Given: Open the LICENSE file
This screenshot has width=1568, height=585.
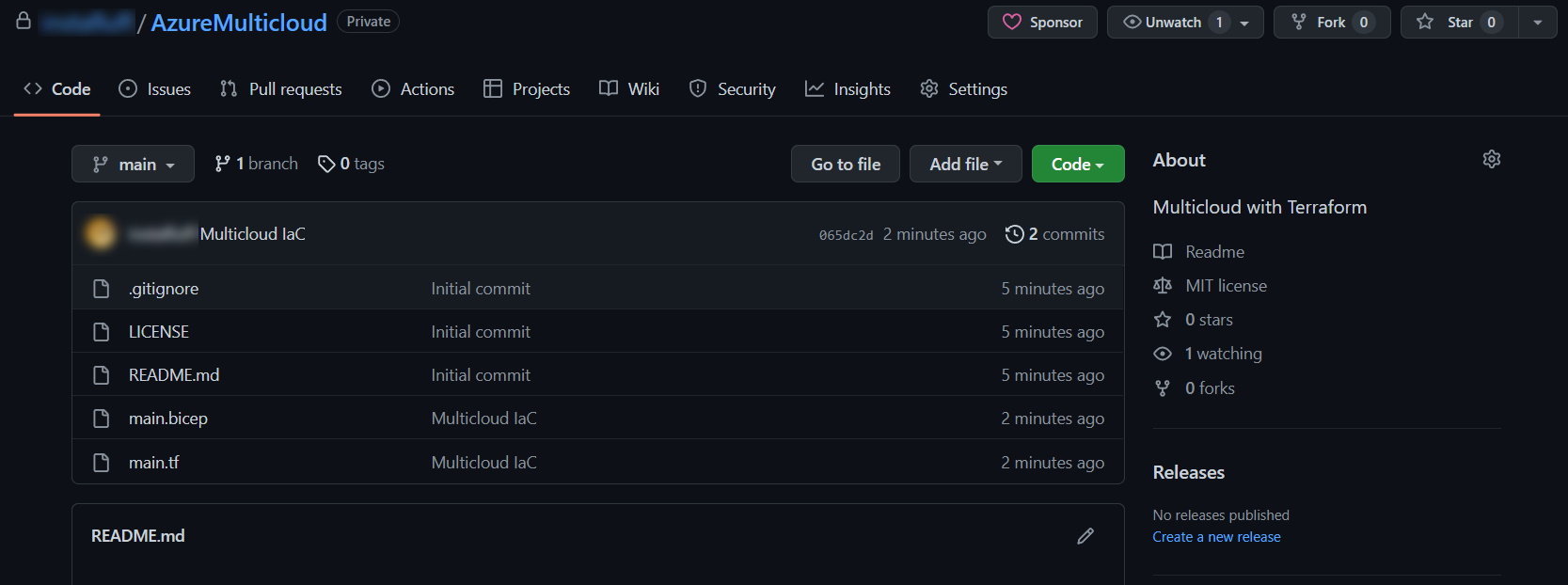Looking at the screenshot, I should (x=159, y=332).
